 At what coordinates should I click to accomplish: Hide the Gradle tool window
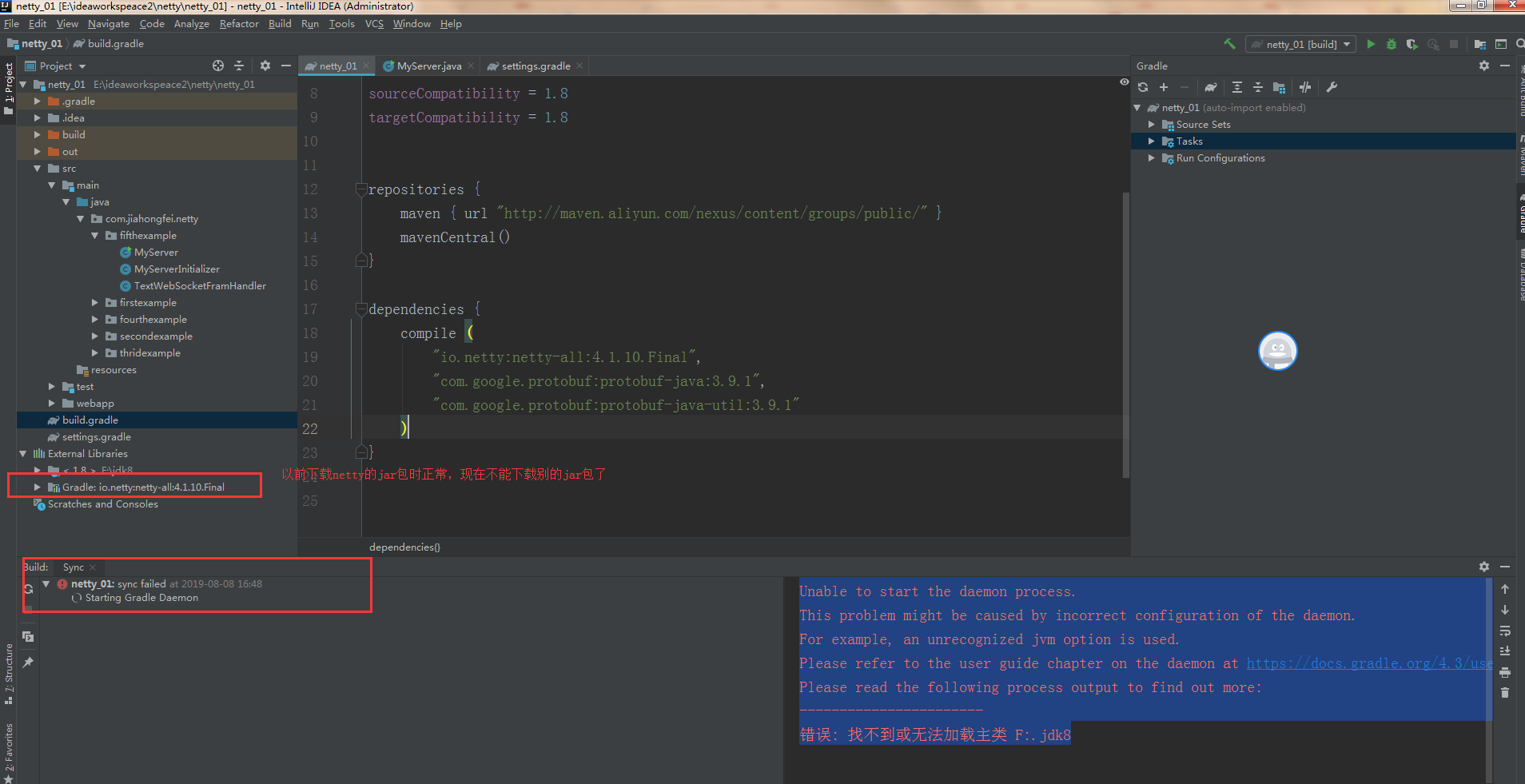[x=1505, y=66]
